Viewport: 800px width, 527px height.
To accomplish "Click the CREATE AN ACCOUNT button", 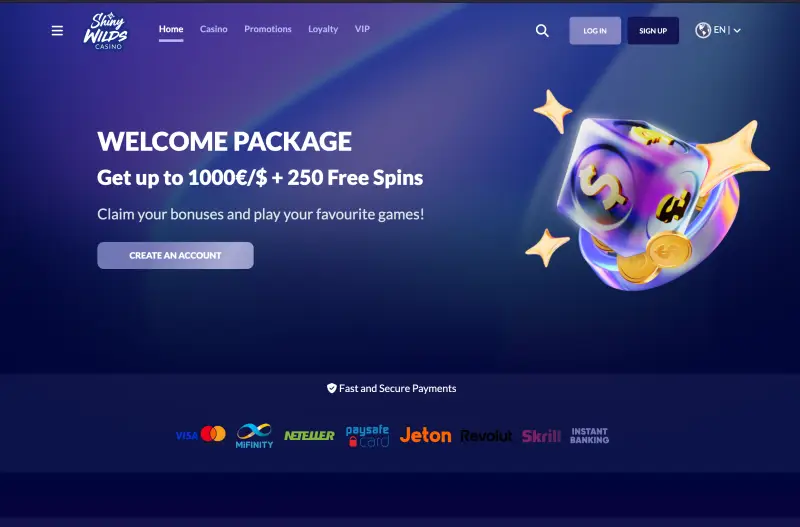I will (x=176, y=255).
